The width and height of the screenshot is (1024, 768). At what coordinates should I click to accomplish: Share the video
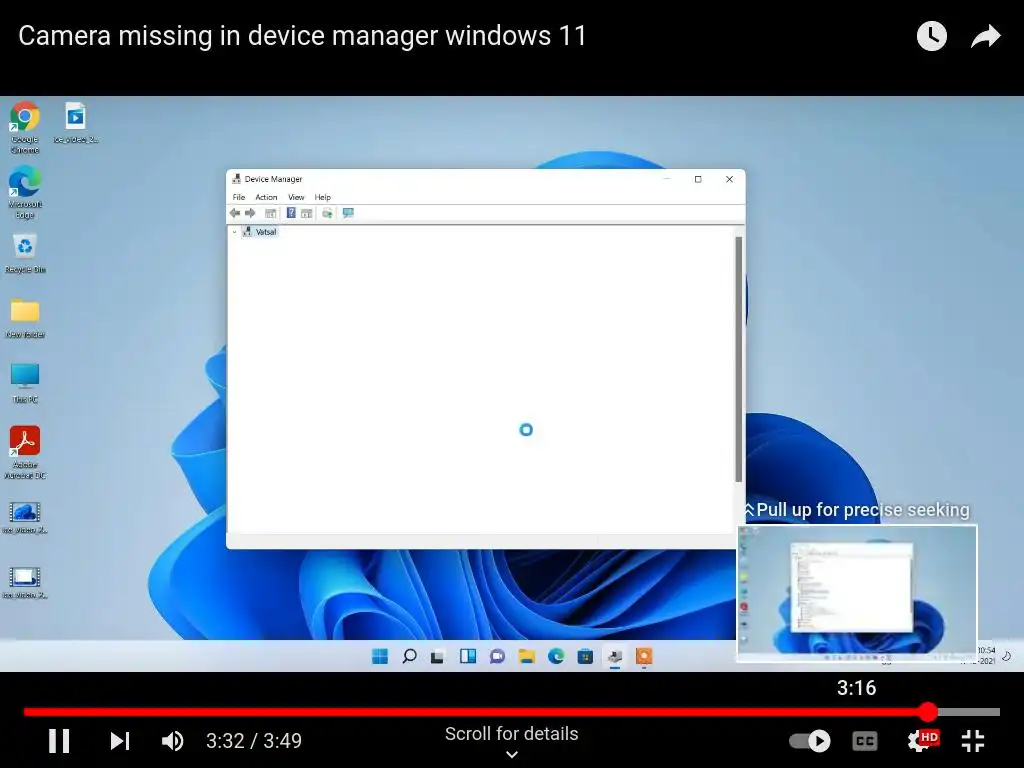click(x=985, y=36)
